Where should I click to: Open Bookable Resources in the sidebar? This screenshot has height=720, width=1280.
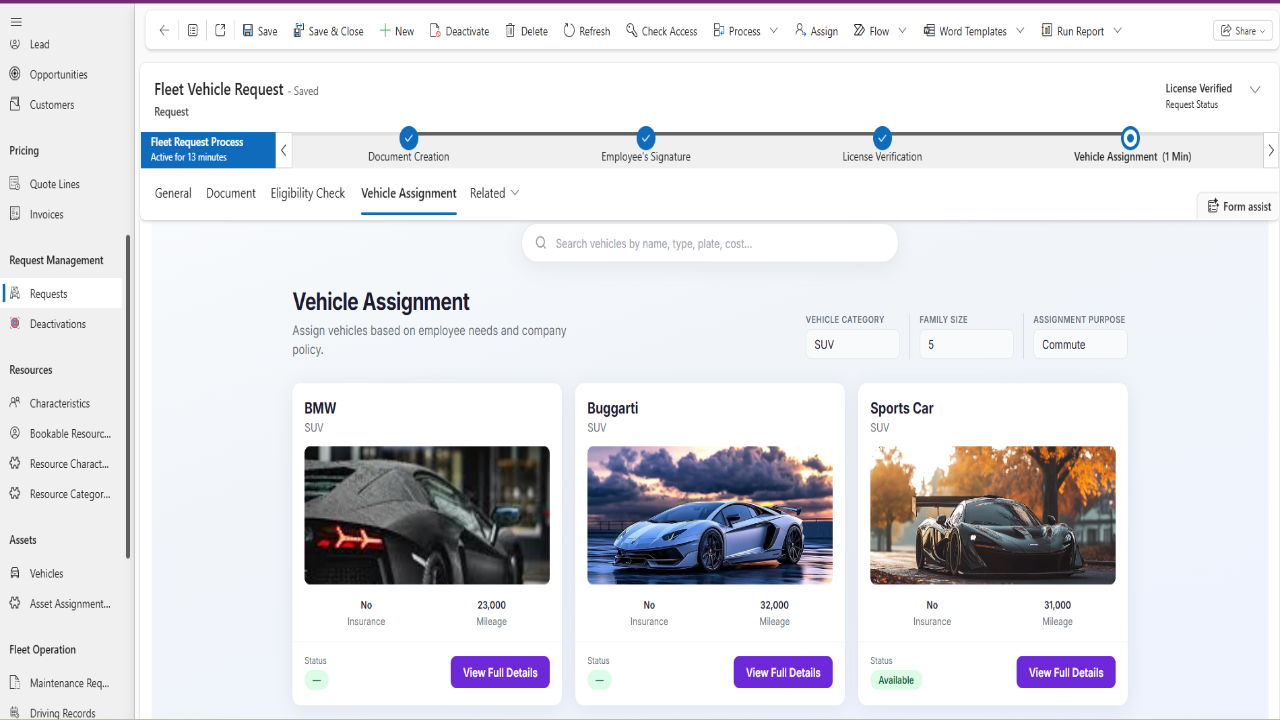click(x=60, y=433)
